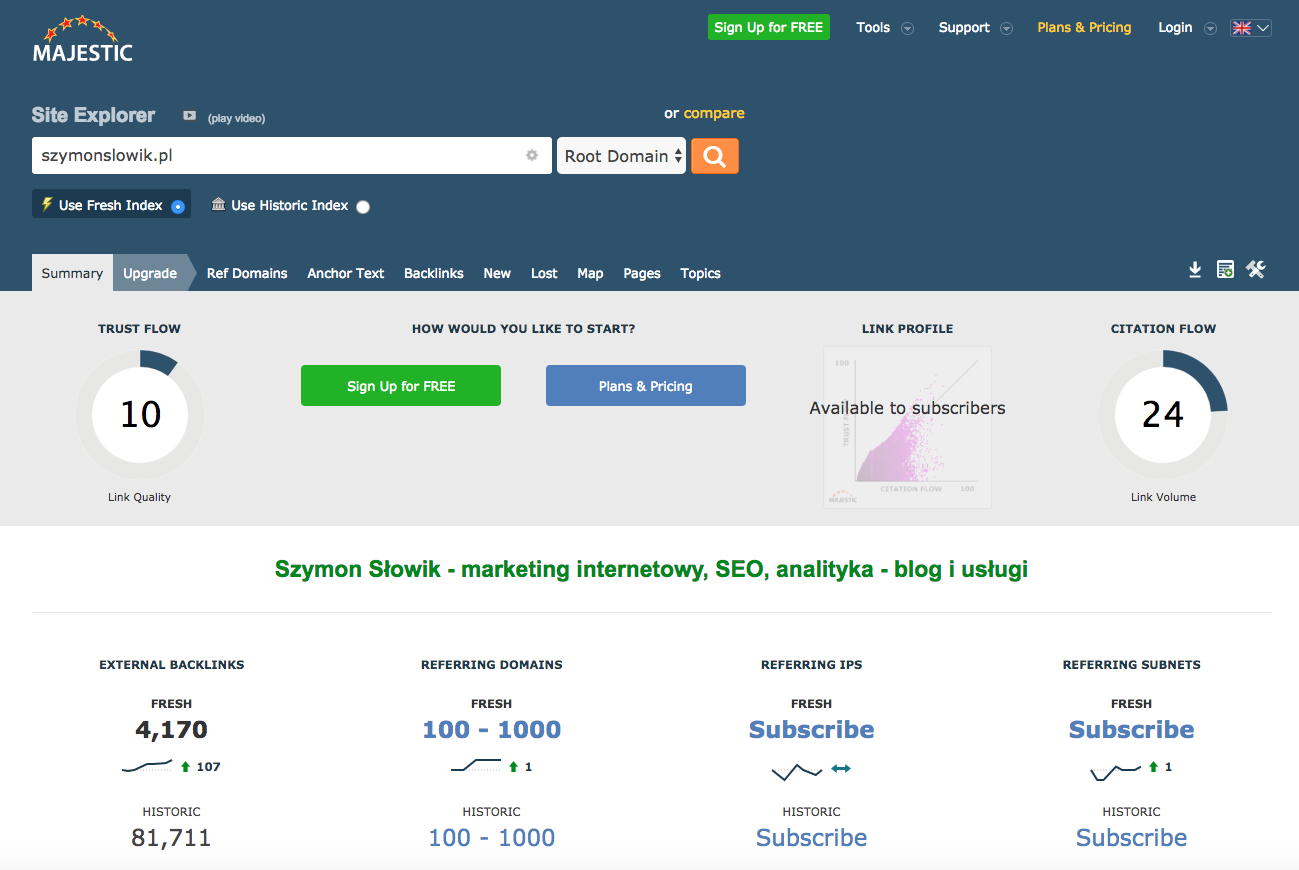The width and height of the screenshot is (1299, 870).
Task: Click the Support menu label
Action: pos(964,28)
